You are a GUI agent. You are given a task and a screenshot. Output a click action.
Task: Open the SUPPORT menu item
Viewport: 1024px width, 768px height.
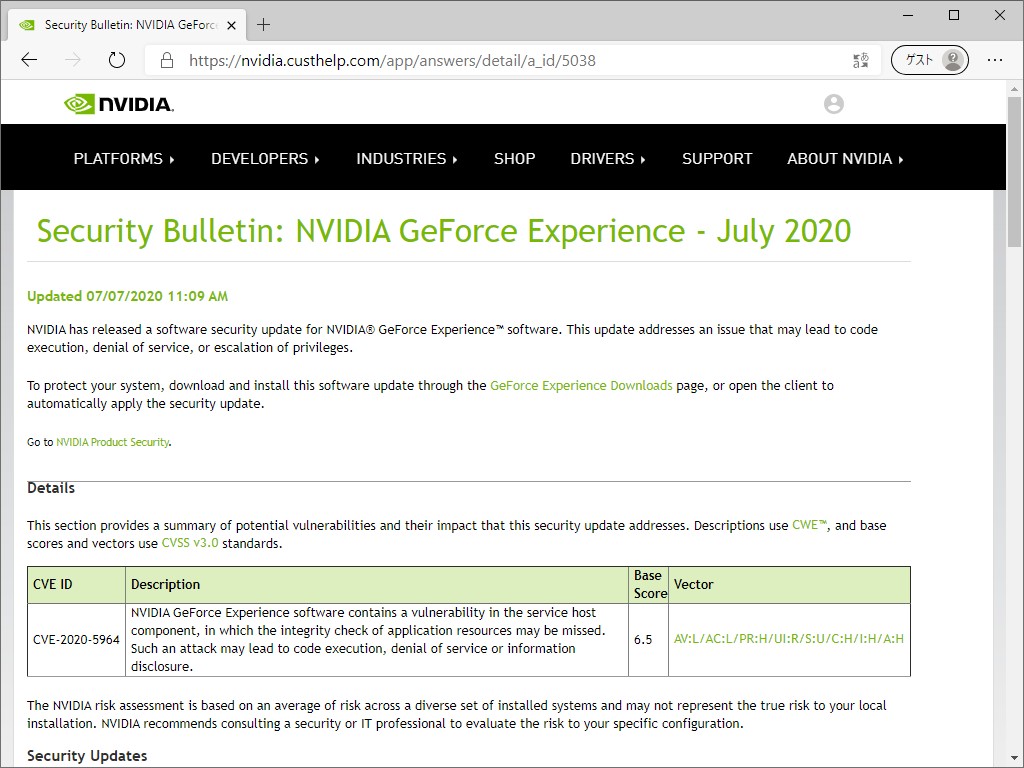(x=717, y=158)
